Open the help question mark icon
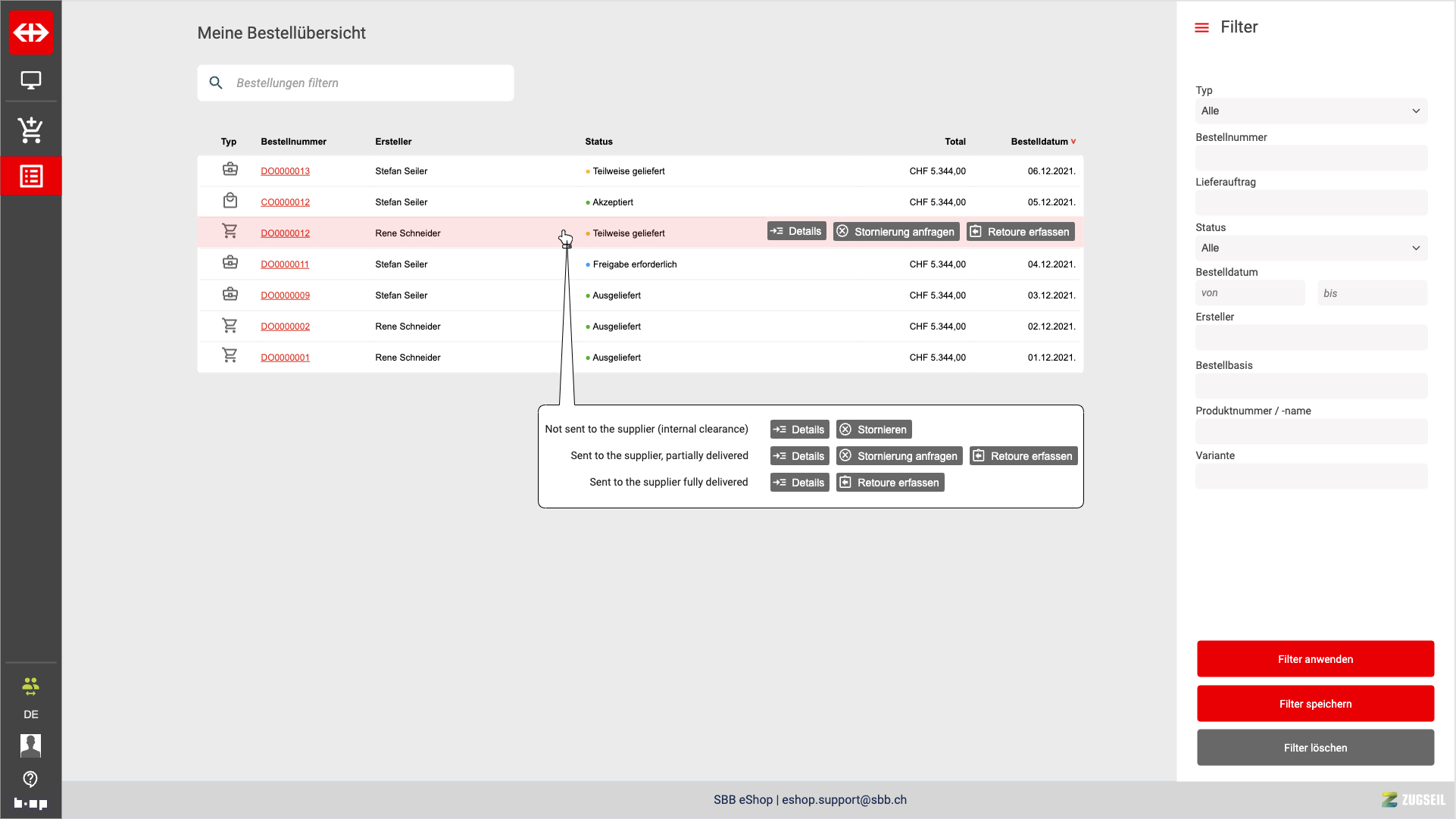This screenshot has height=819, width=1456. point(31,779)
